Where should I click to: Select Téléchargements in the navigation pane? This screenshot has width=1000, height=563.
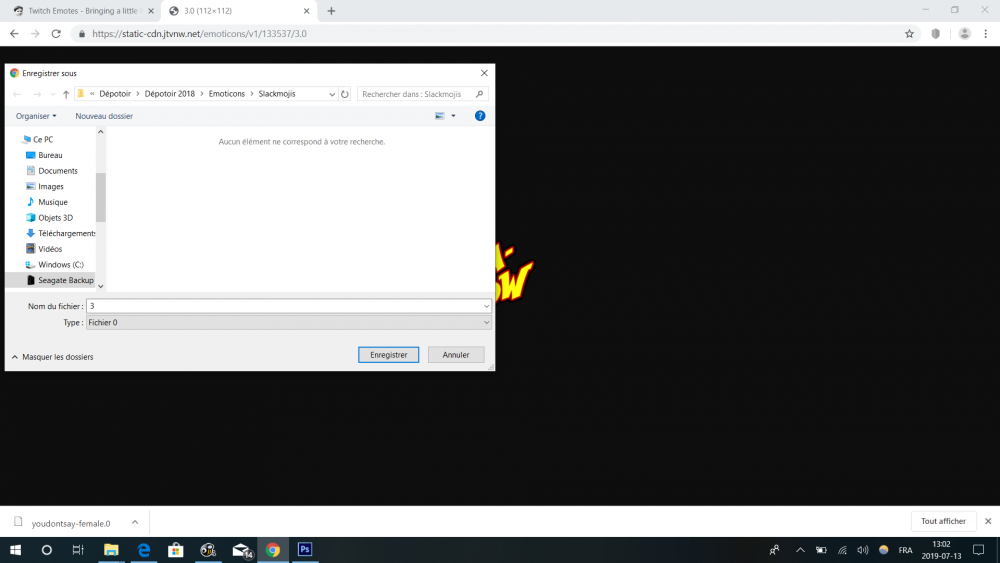point(66,233)
